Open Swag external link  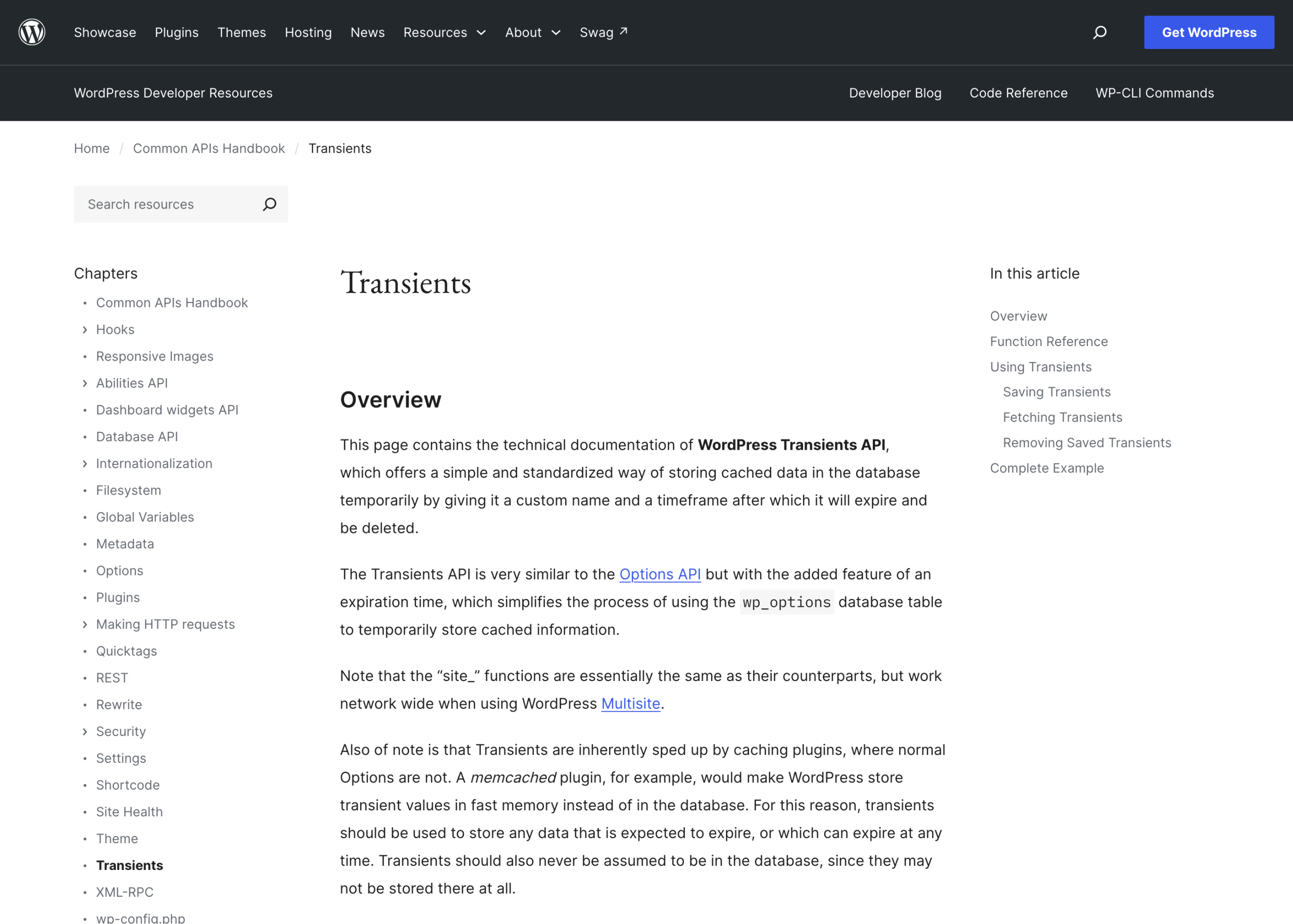(x=604, y=32)
